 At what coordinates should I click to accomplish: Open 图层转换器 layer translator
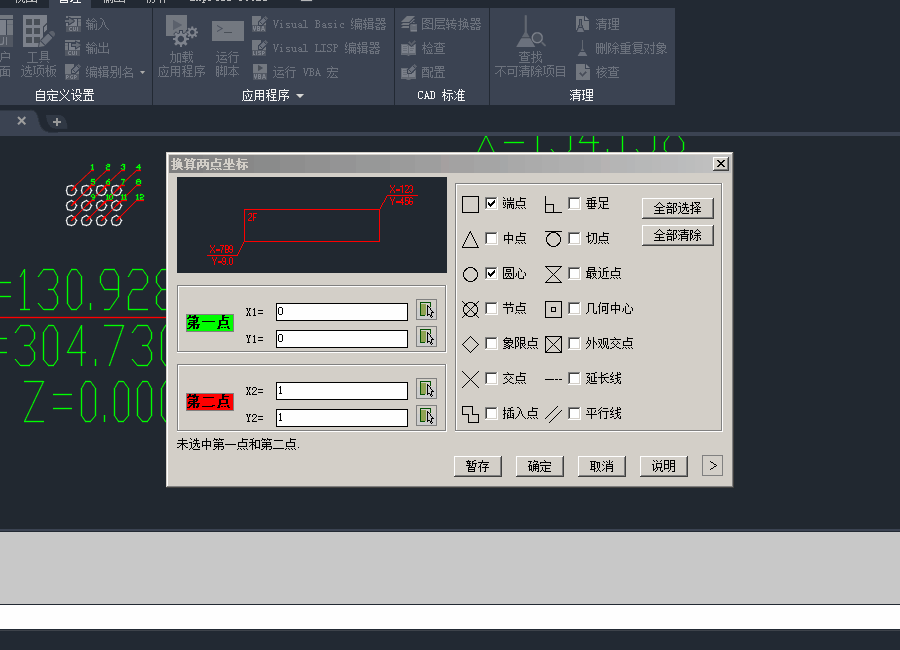441,24
